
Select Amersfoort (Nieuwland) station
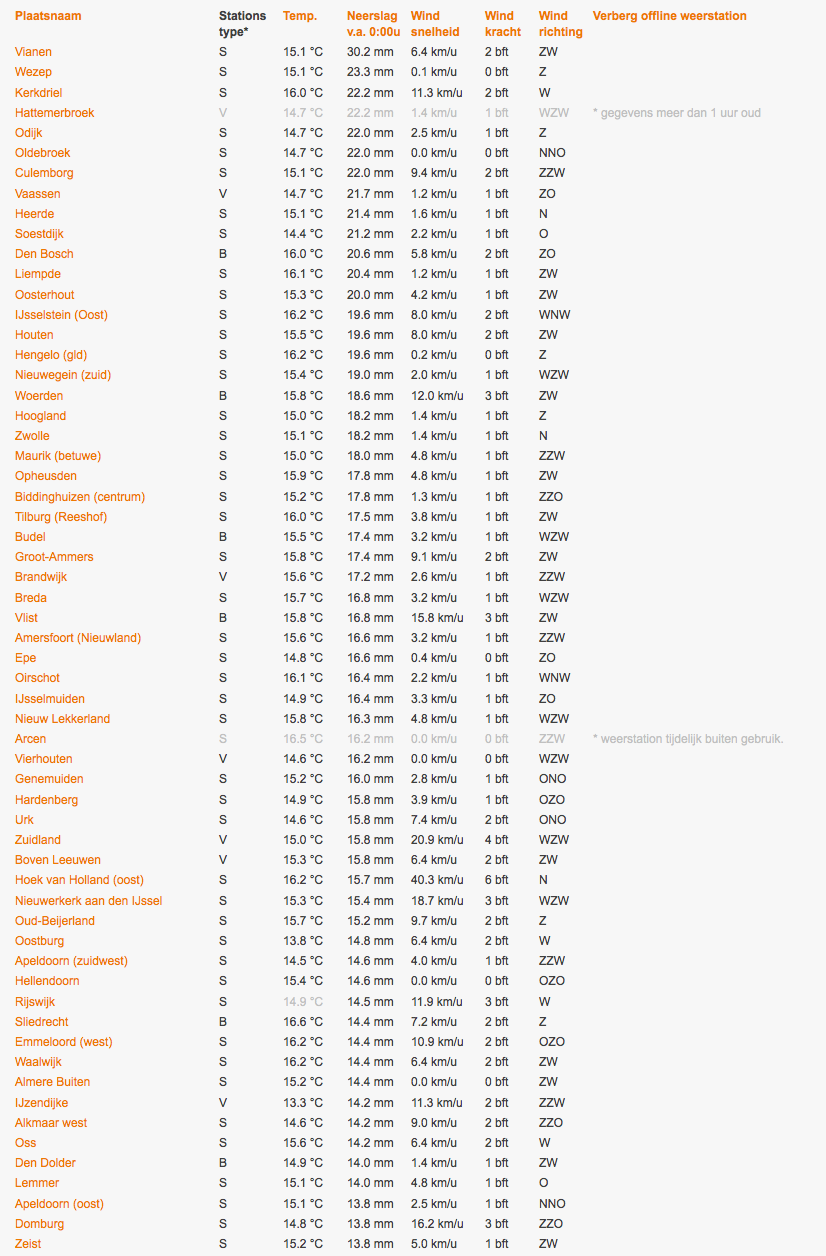coord(78,638)
